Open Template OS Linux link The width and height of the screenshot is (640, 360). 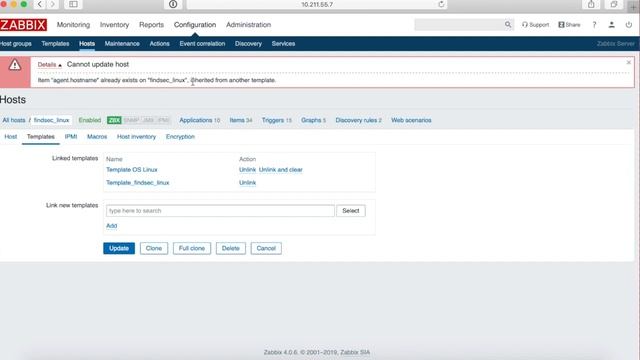[132, 170]
